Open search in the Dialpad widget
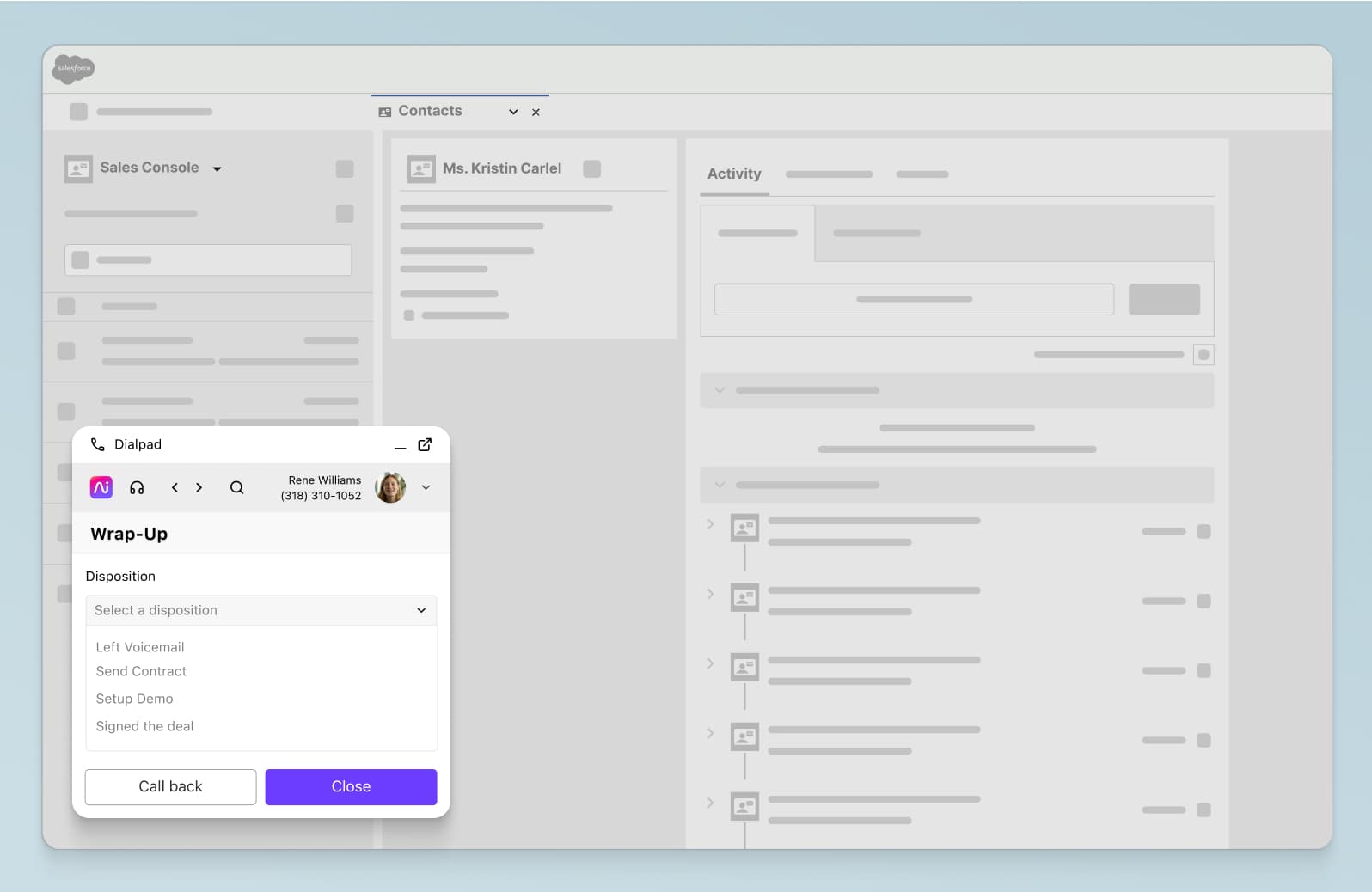The image size is (1372, 892). [x=236, y=487]
